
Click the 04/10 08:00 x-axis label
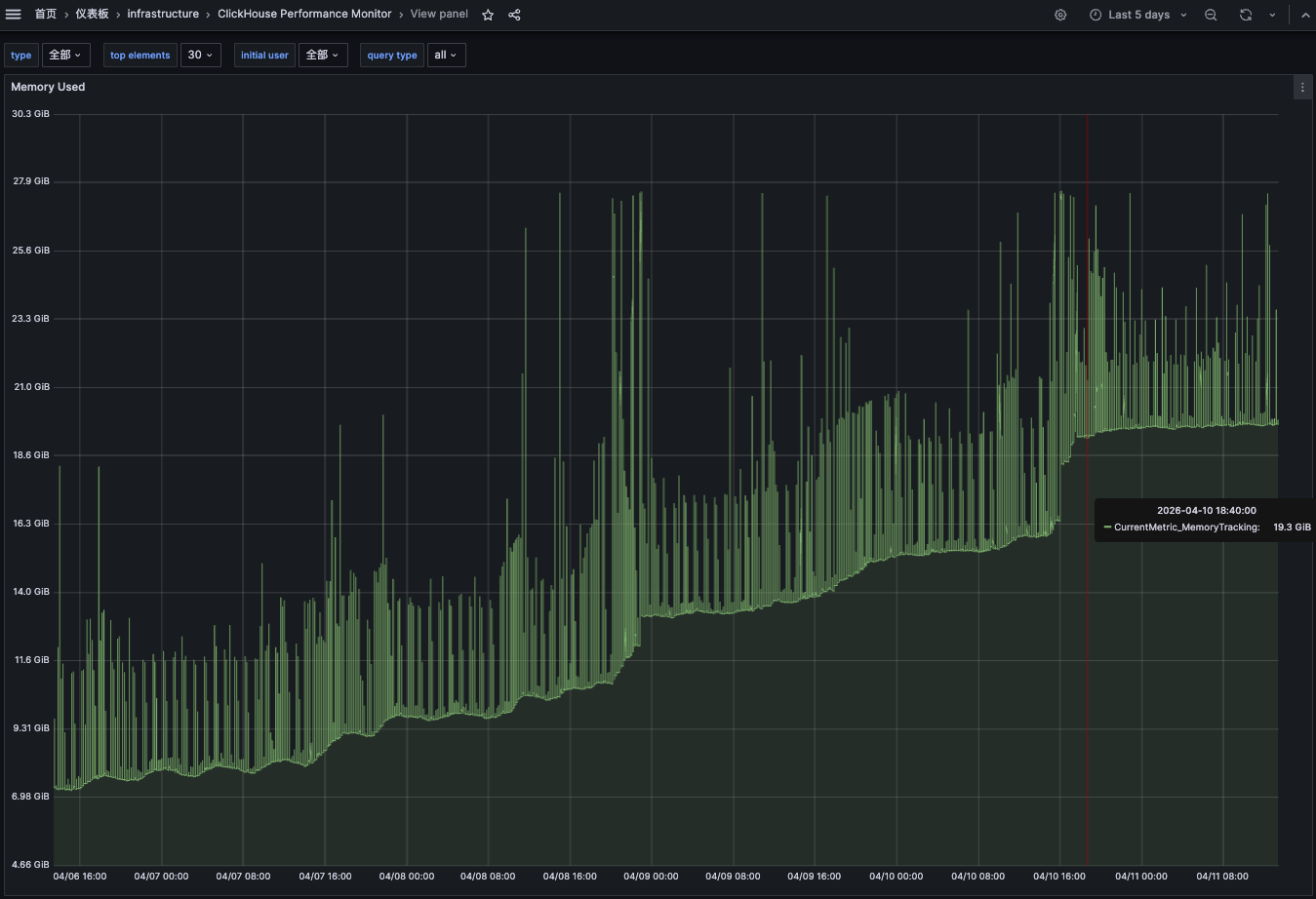click(977, 877)
